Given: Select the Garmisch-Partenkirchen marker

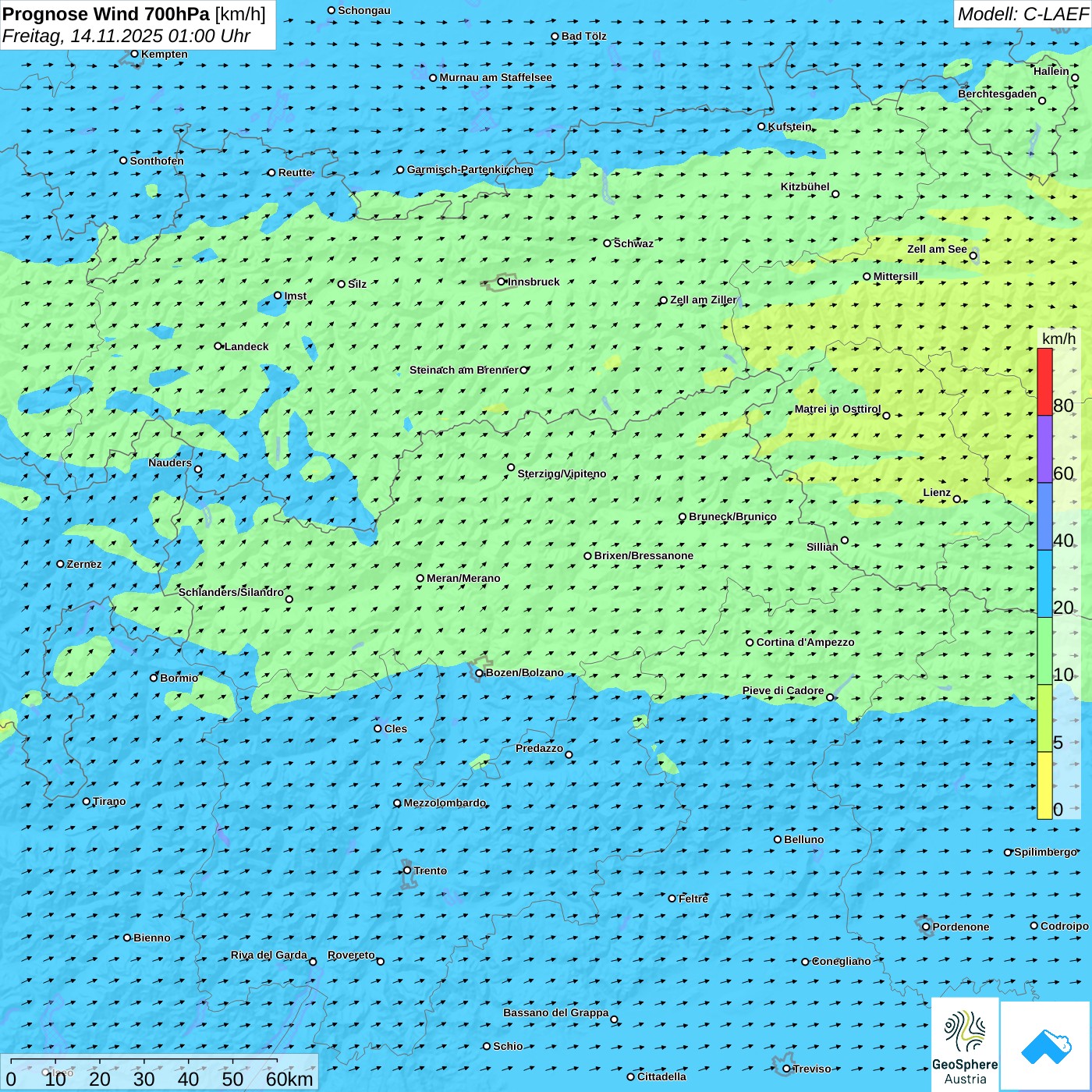Looking at the screenshot, I should pyautogui.click(x=400, y=170).
